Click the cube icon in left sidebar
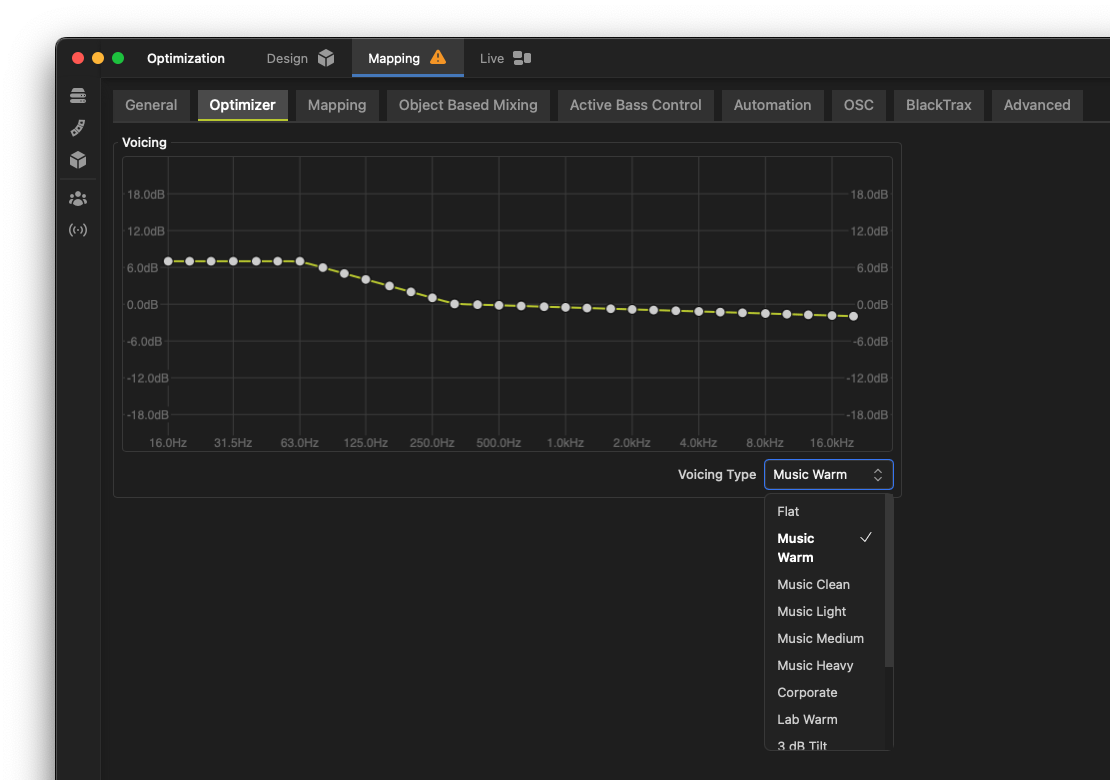1110x780 pixels. point(78,160)
